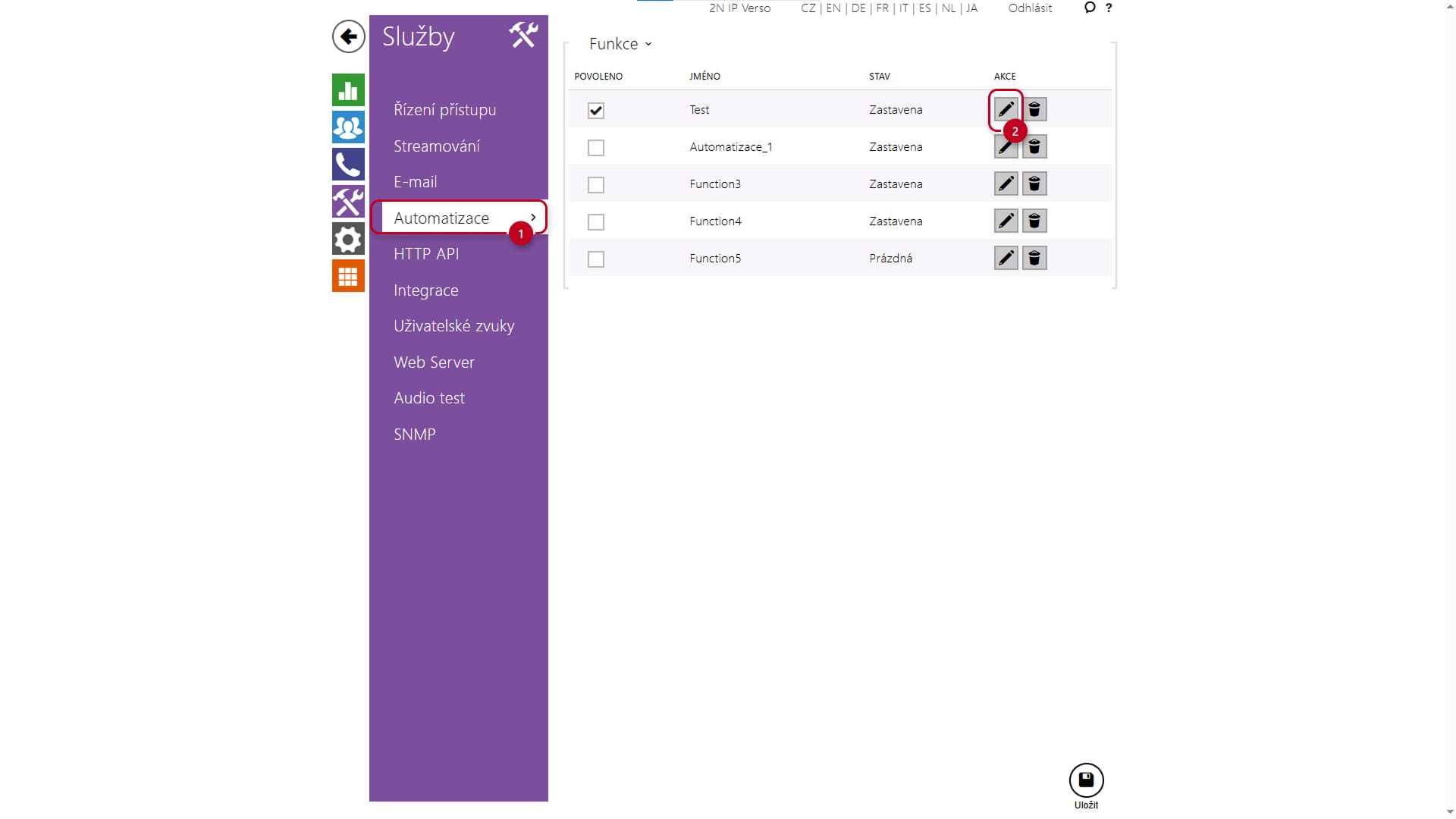Screen dimensions: 1456x819
Task: Open the orange System grid section
Action: [348, 276]
